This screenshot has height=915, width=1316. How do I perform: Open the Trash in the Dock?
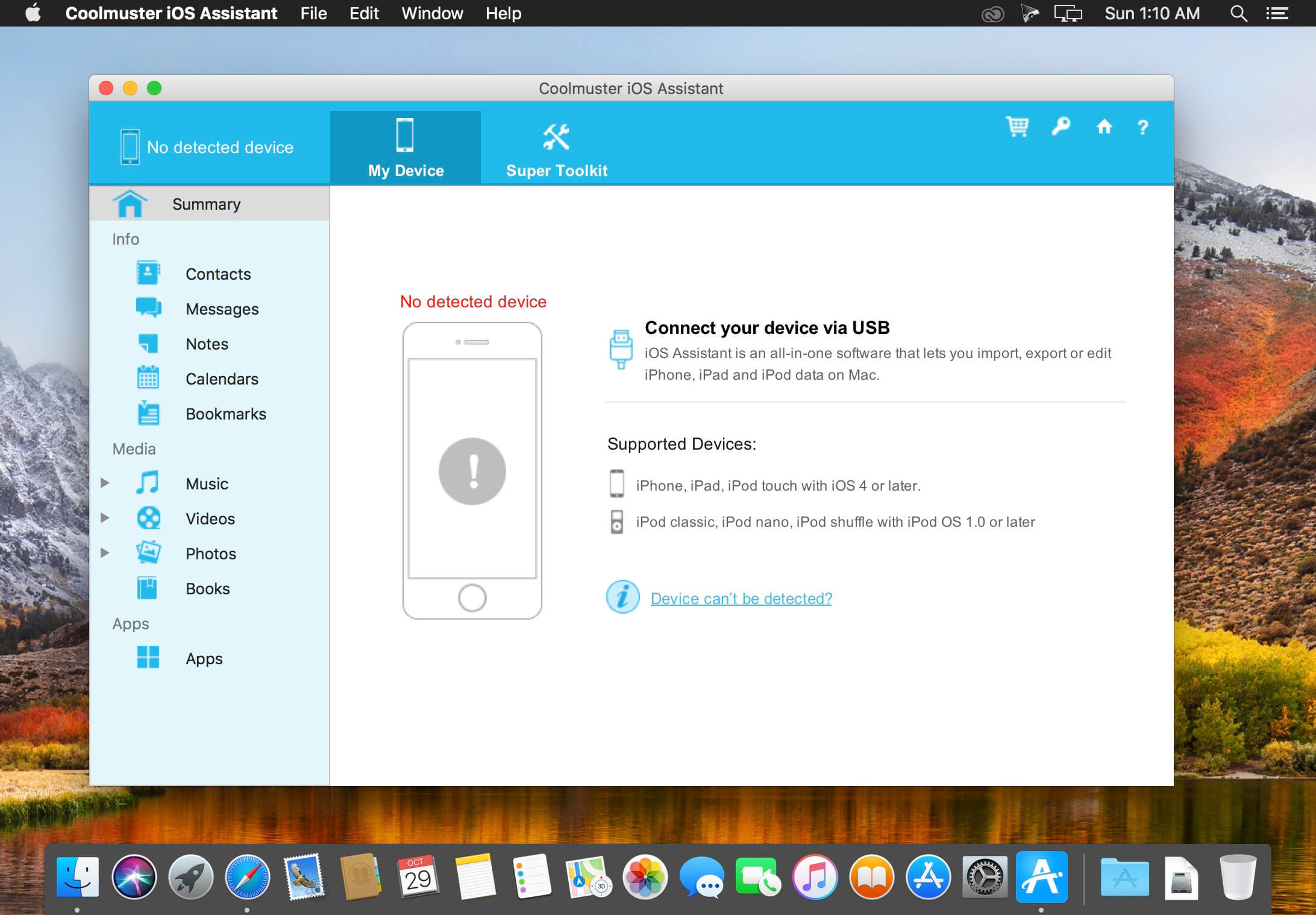coord(1238,876)
